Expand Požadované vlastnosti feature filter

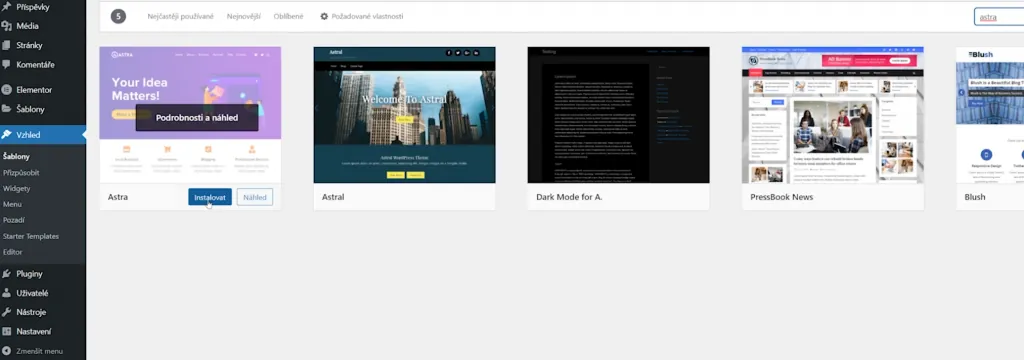pyautogui.click(x=361, y=16)
